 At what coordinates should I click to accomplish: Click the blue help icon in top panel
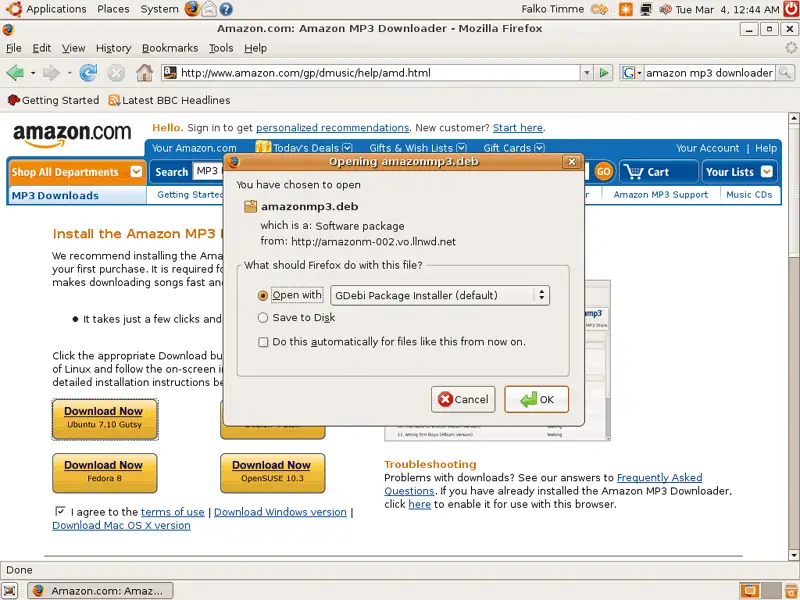coord(226,9)
